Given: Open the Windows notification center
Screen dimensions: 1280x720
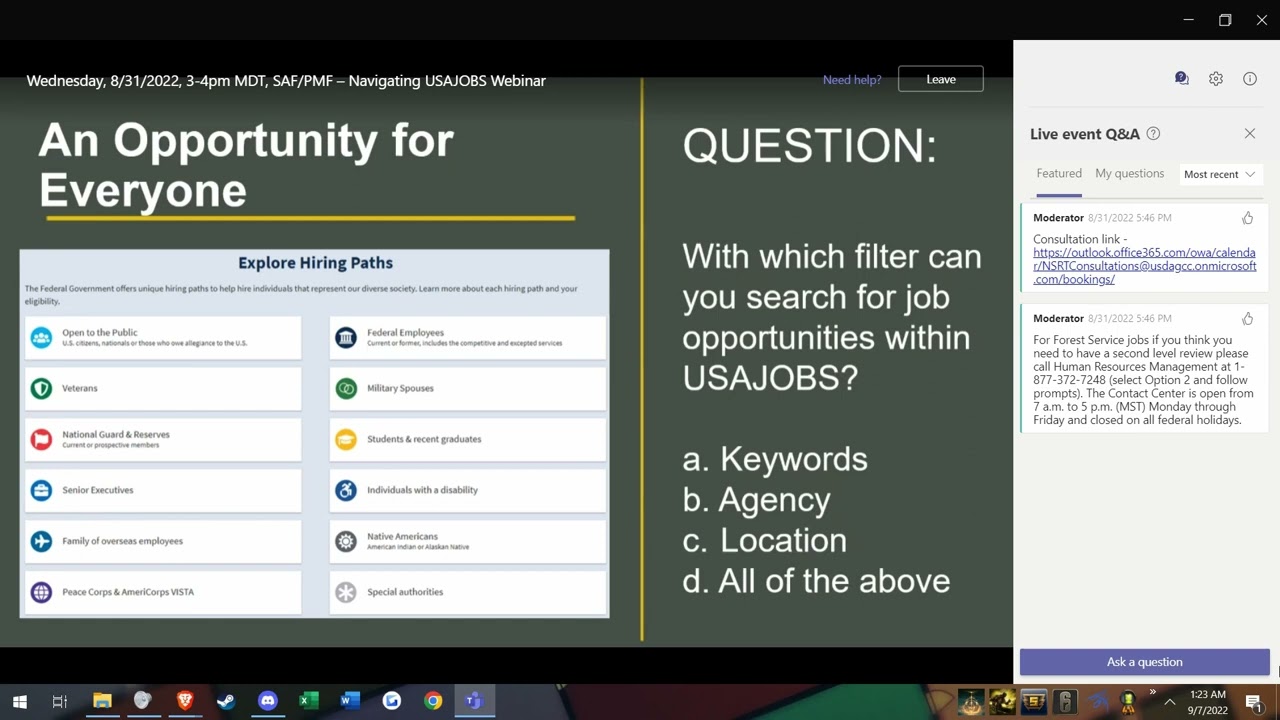Looking at the screenshot, I should [x=1254, y=702].
